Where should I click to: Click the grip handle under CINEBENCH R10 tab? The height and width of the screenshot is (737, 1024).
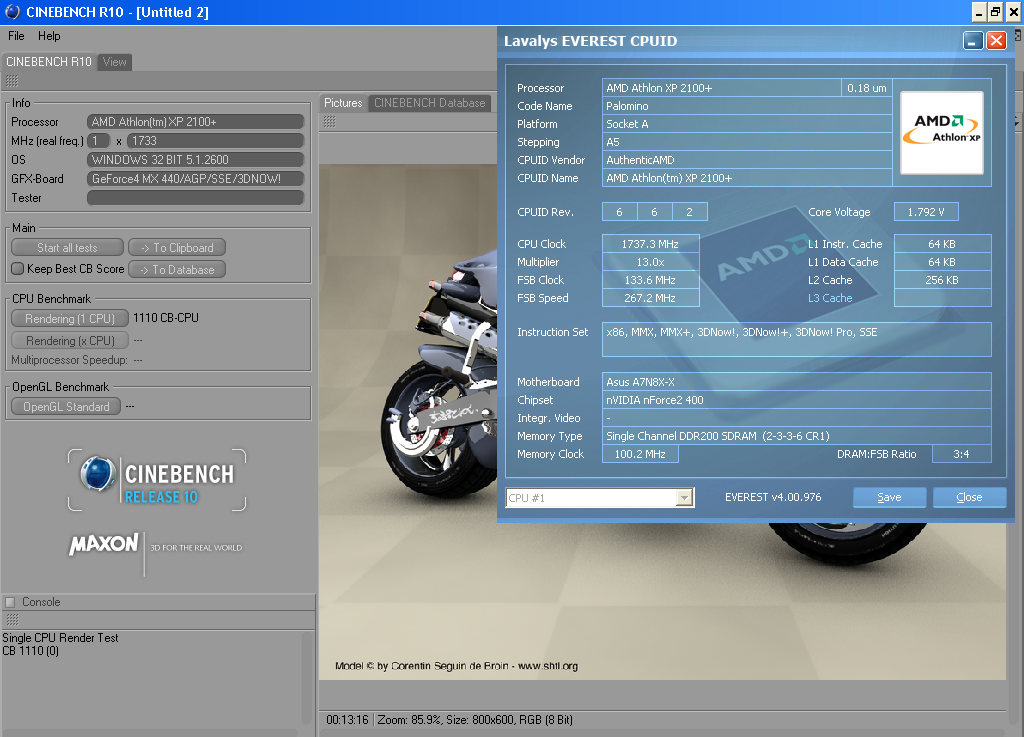(12, 81)
